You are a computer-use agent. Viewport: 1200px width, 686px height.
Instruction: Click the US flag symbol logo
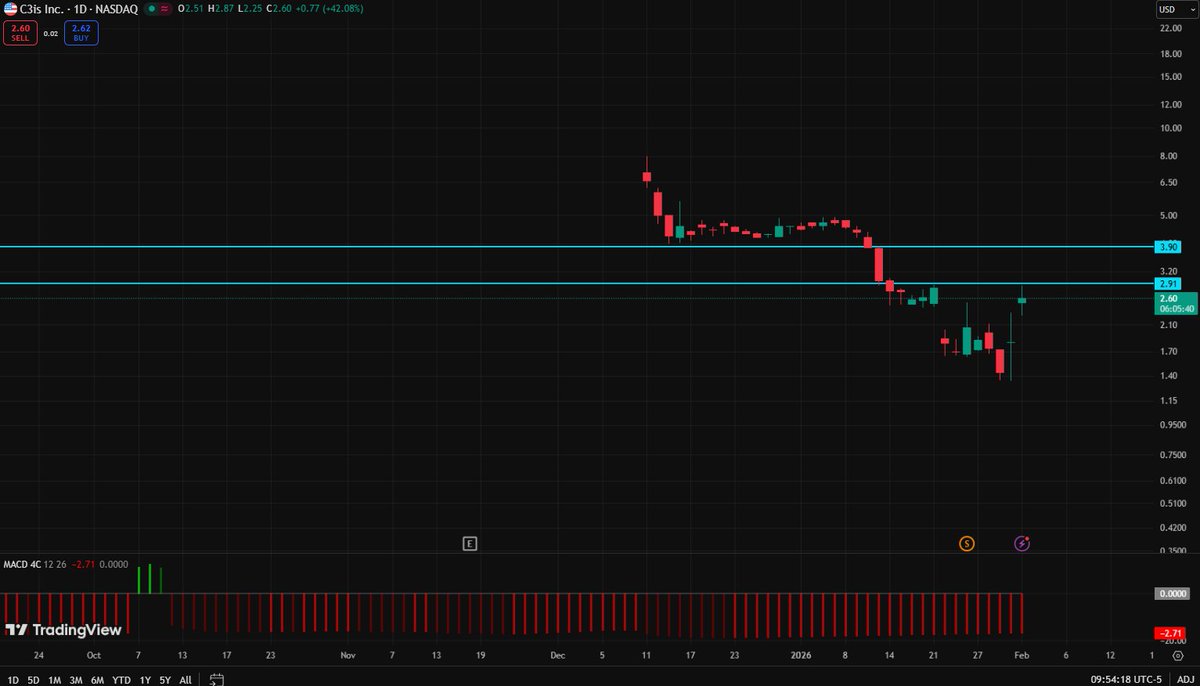coord(9,8)
